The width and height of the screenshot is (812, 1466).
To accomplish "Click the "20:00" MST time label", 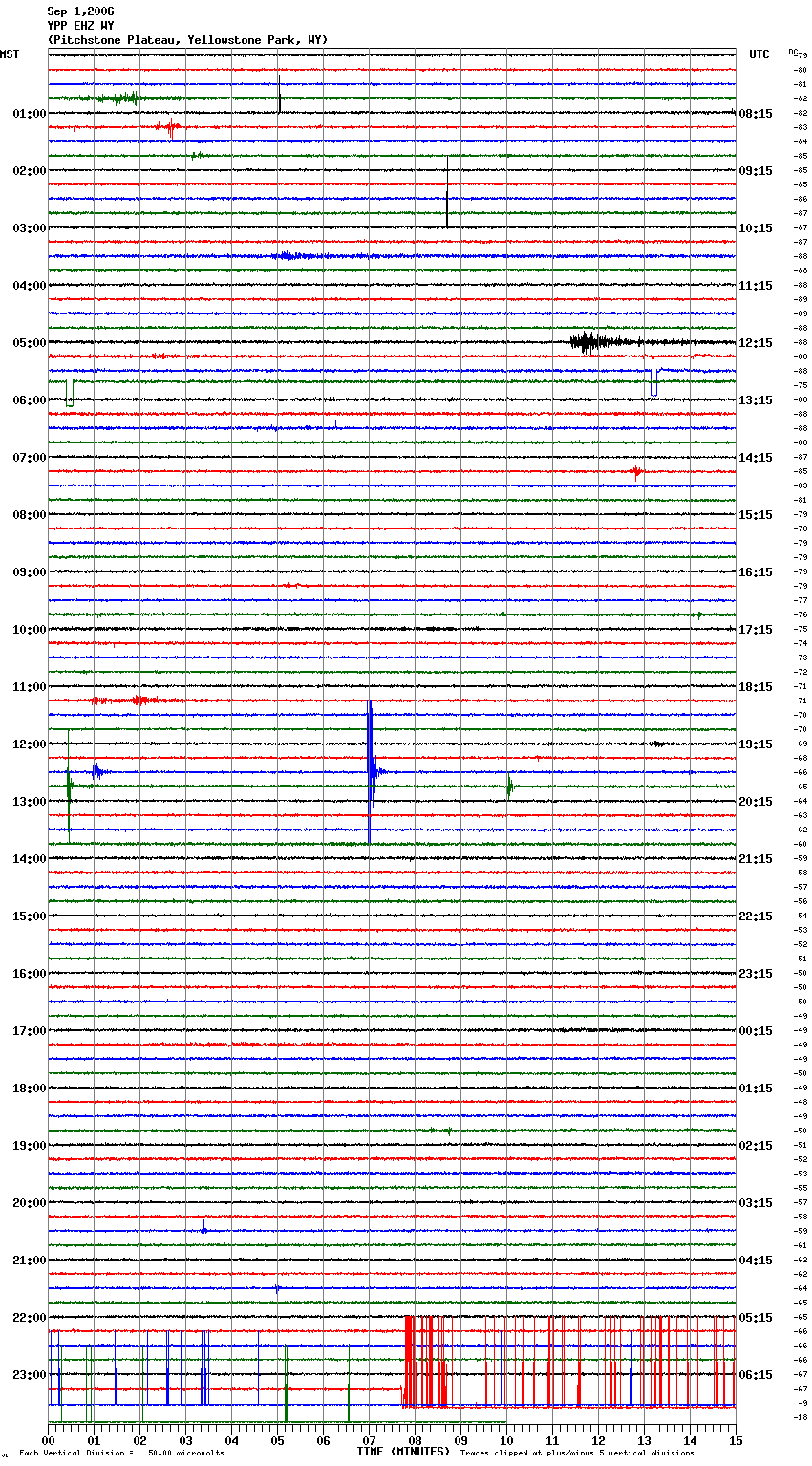I will pos(30,1203).
